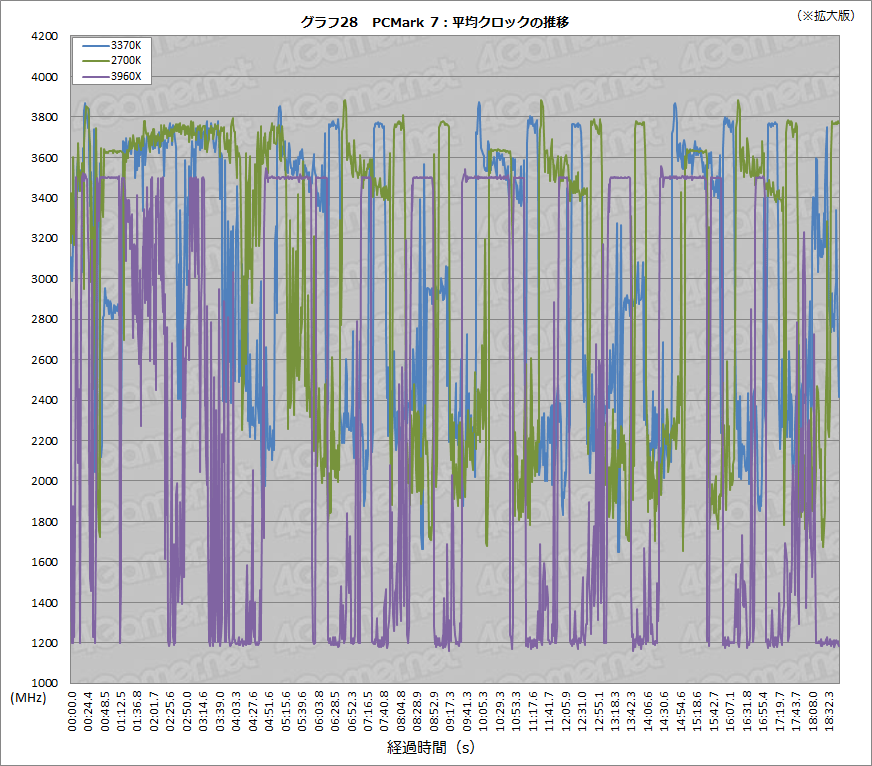Click the 3370K legend entry
The image size is (872, 766).
tap(127, 46)
